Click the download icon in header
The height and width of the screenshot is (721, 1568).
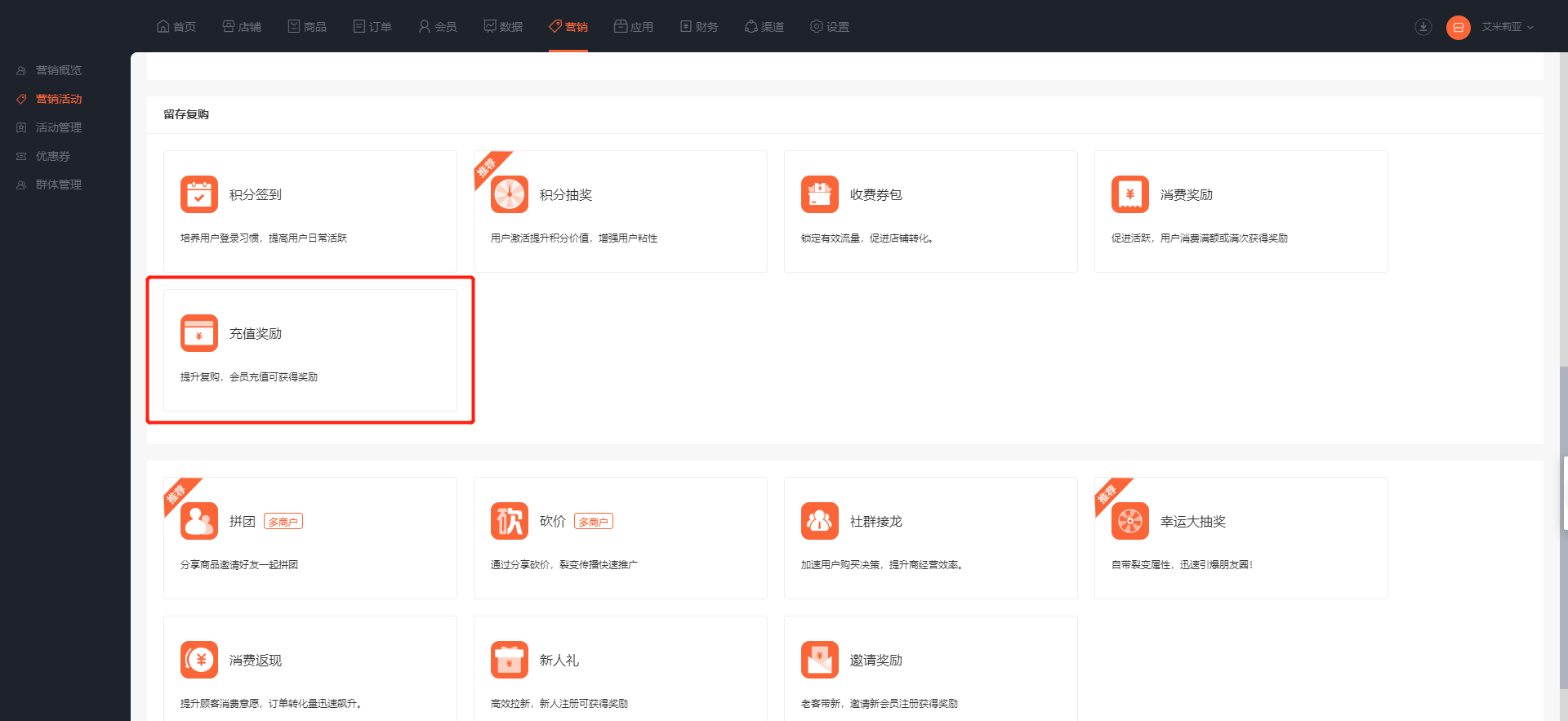click(1423, 27)
